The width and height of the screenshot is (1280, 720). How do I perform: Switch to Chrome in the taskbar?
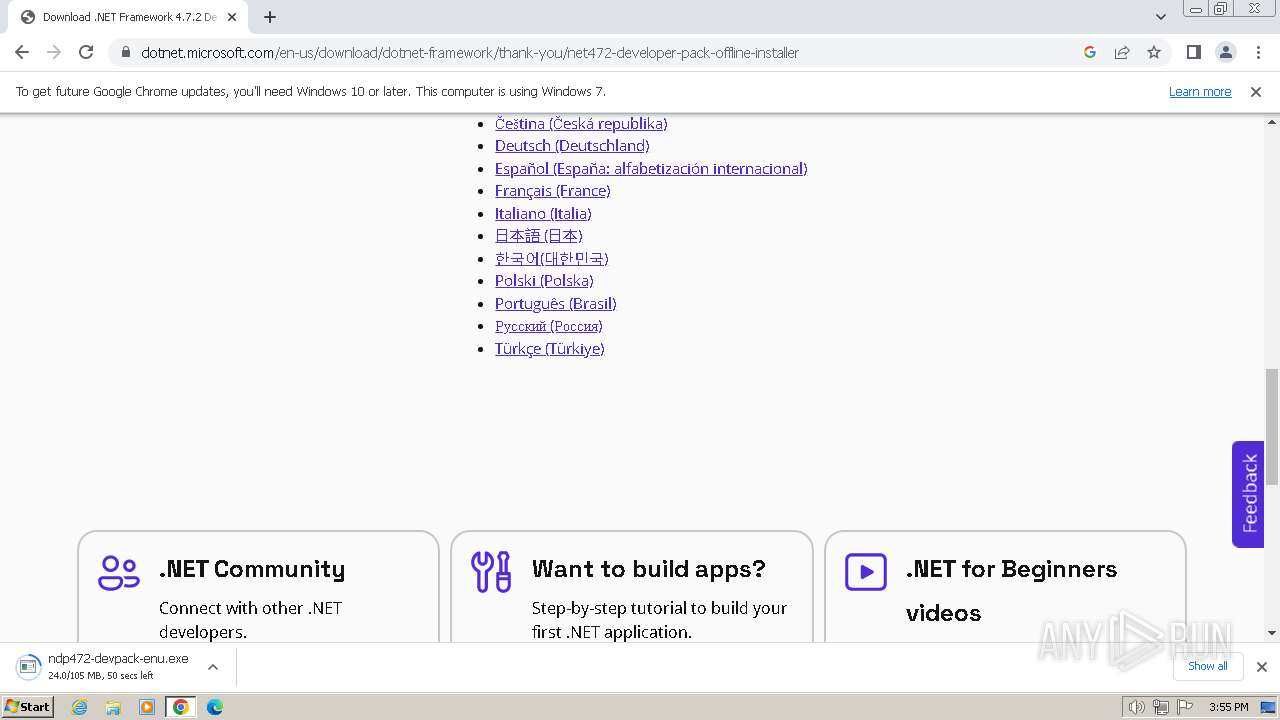pyautogui.click(x=181, y=707)
